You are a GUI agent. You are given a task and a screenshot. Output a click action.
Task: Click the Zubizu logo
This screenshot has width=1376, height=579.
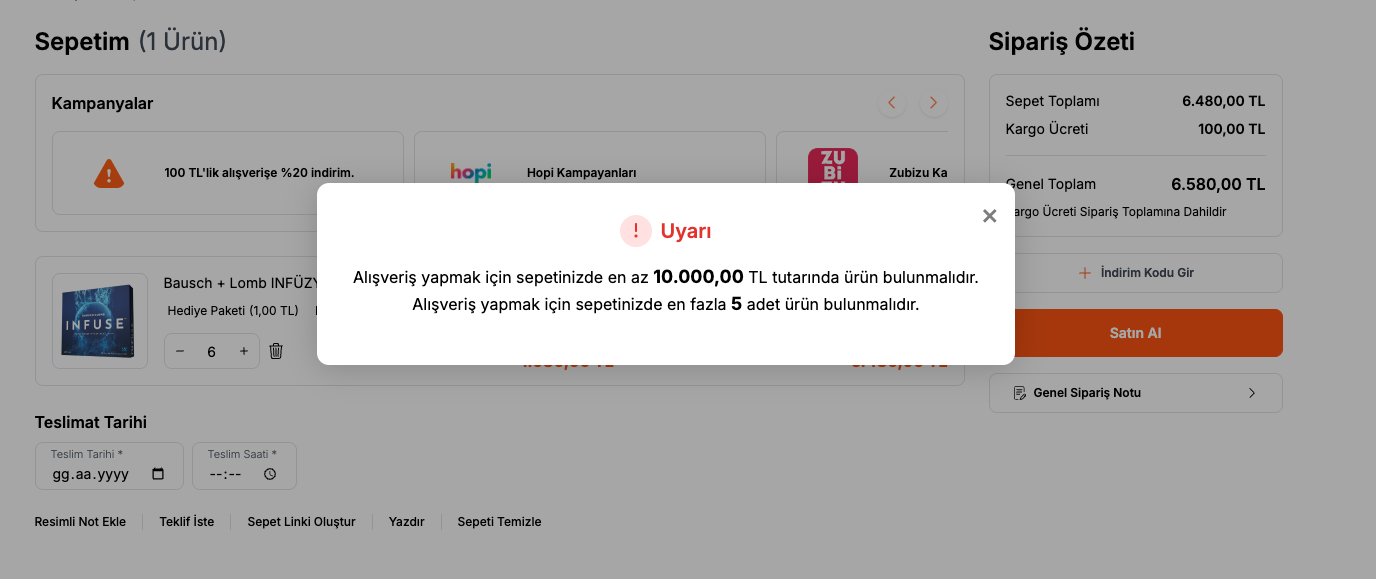[833, 166]
